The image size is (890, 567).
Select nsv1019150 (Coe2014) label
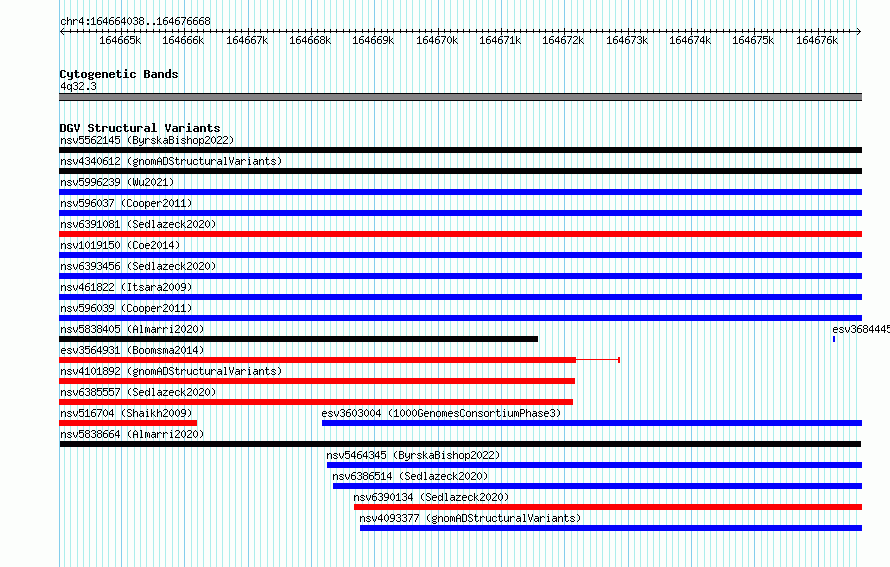click(120, 245)
